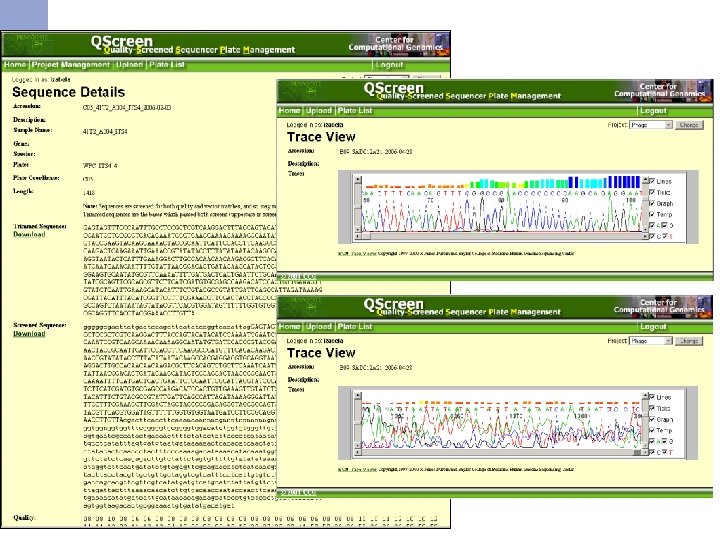The image size is (720, 540).
Task: Toggle the G base checkbox in lower Trace View
Action: pos(664,441)
